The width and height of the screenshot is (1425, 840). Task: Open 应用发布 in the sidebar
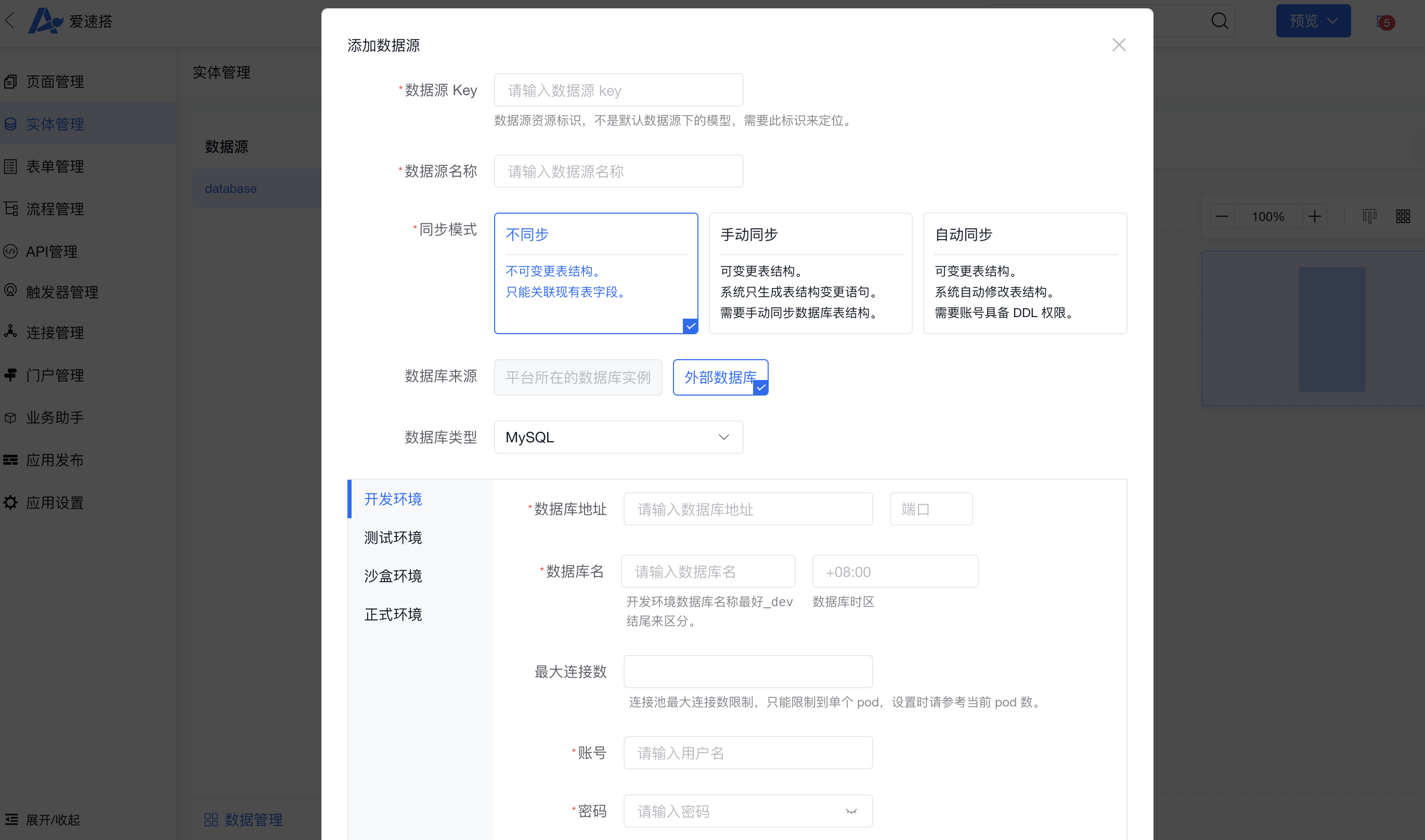click(x=87, y=460)
